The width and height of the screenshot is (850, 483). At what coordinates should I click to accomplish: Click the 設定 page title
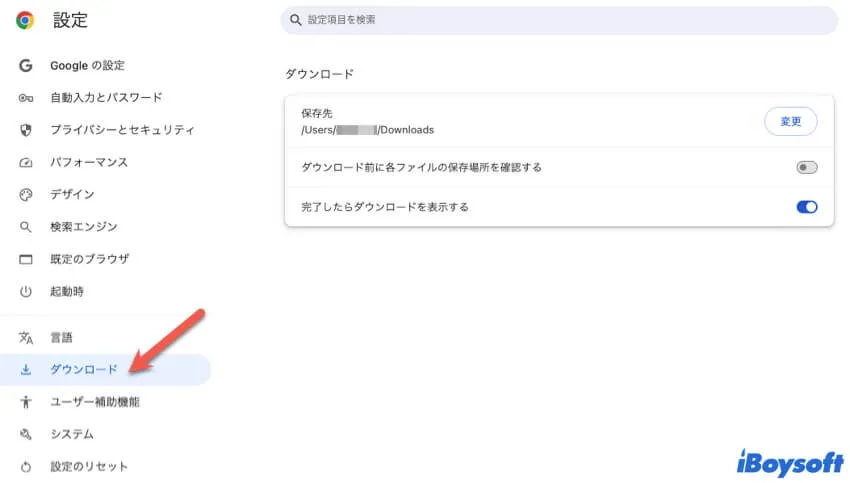70,20
